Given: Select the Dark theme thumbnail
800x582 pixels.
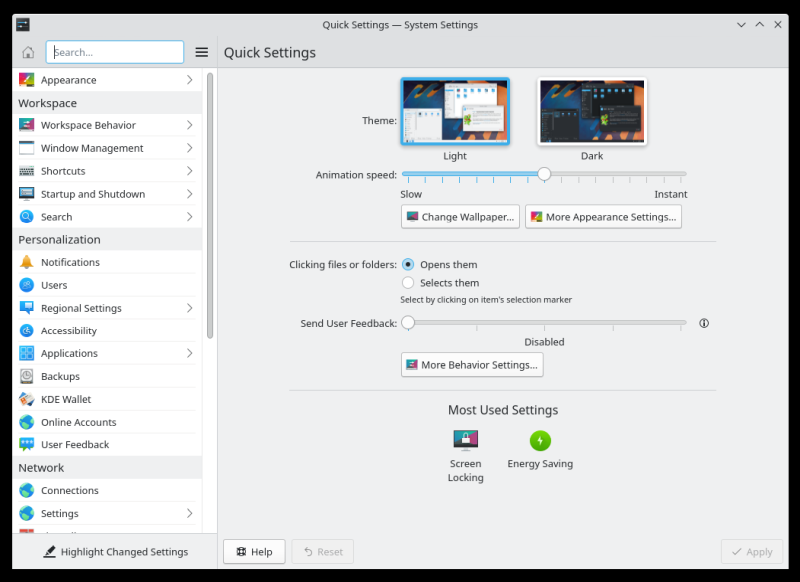Looking at the screenshot, I should pyautogui.click(x=592, y=111).
